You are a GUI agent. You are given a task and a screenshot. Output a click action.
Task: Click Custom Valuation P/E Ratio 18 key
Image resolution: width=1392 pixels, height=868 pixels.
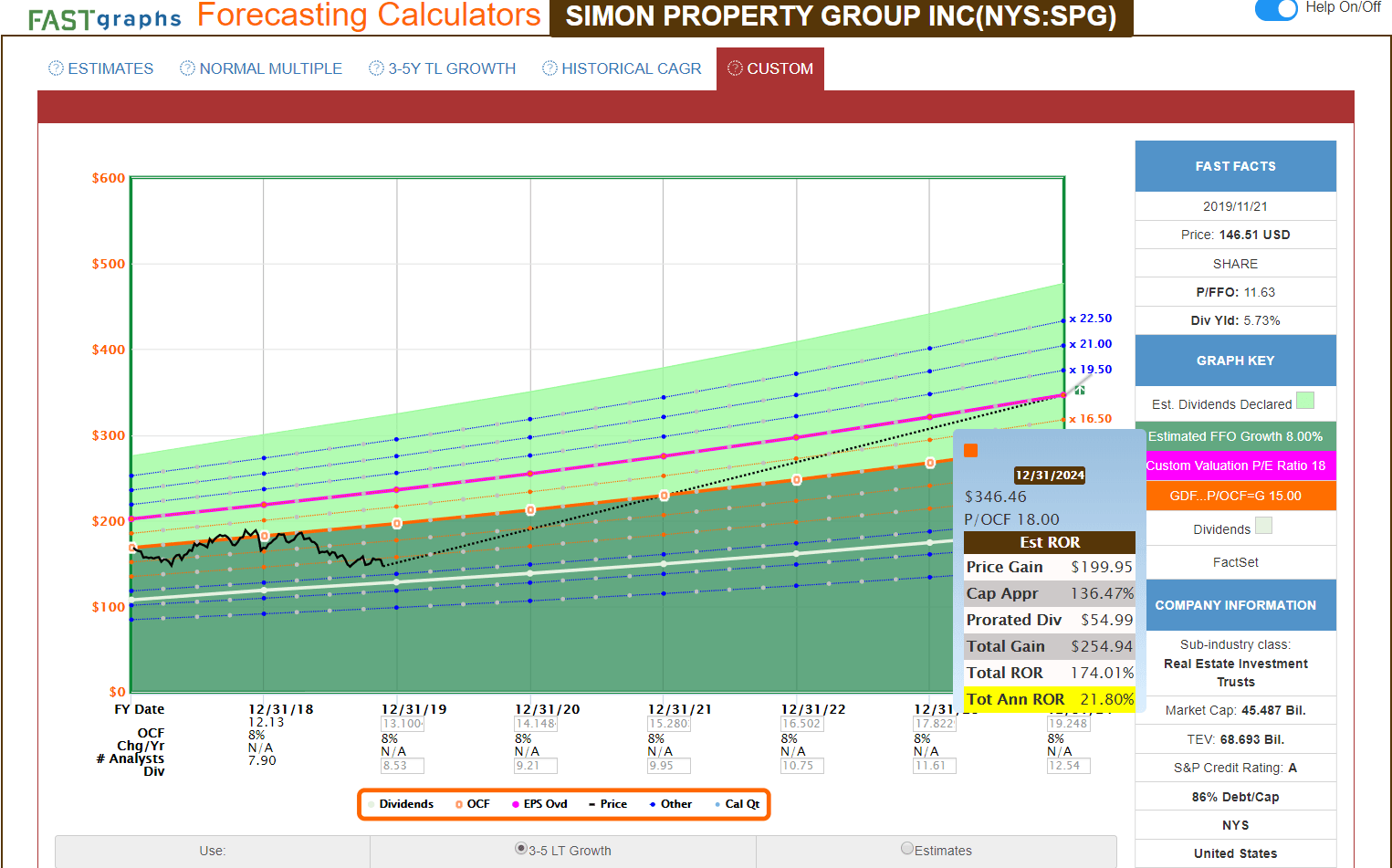coord(1236,465)
